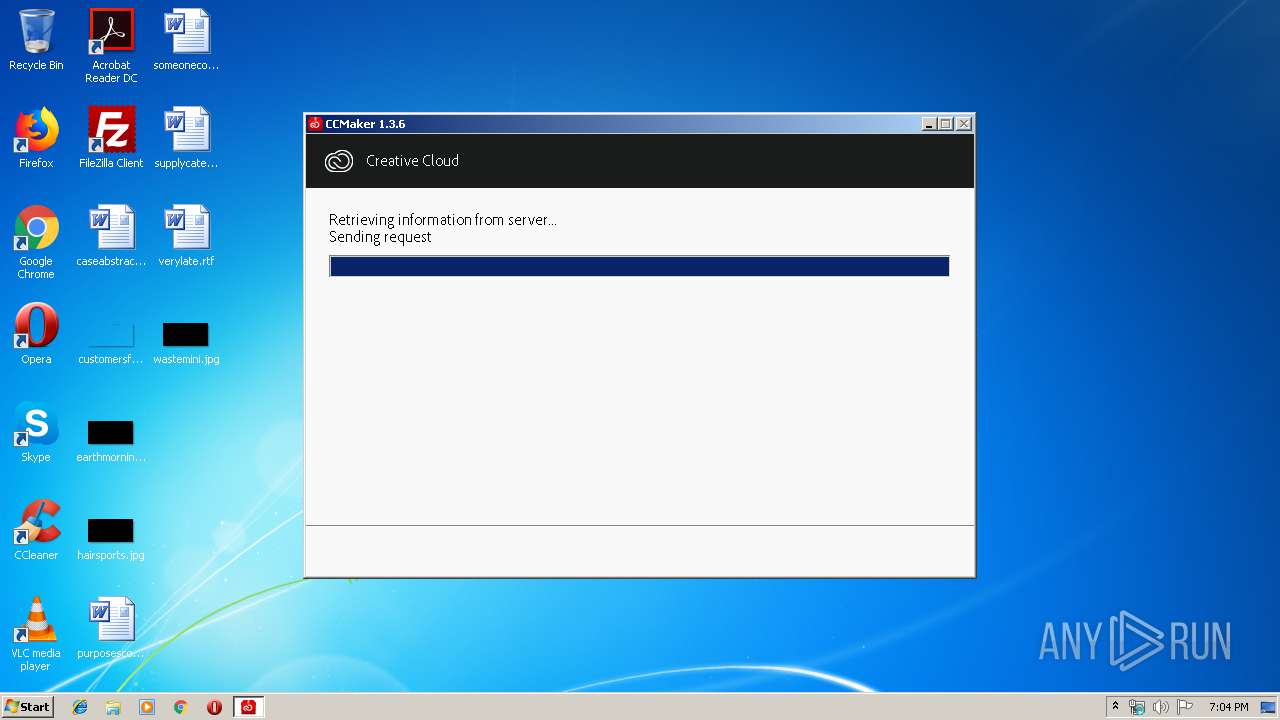Open the Opera desktop shortcut
Image resolution: width=1280 pixels, height=720 pixels.
click(36, 334)
